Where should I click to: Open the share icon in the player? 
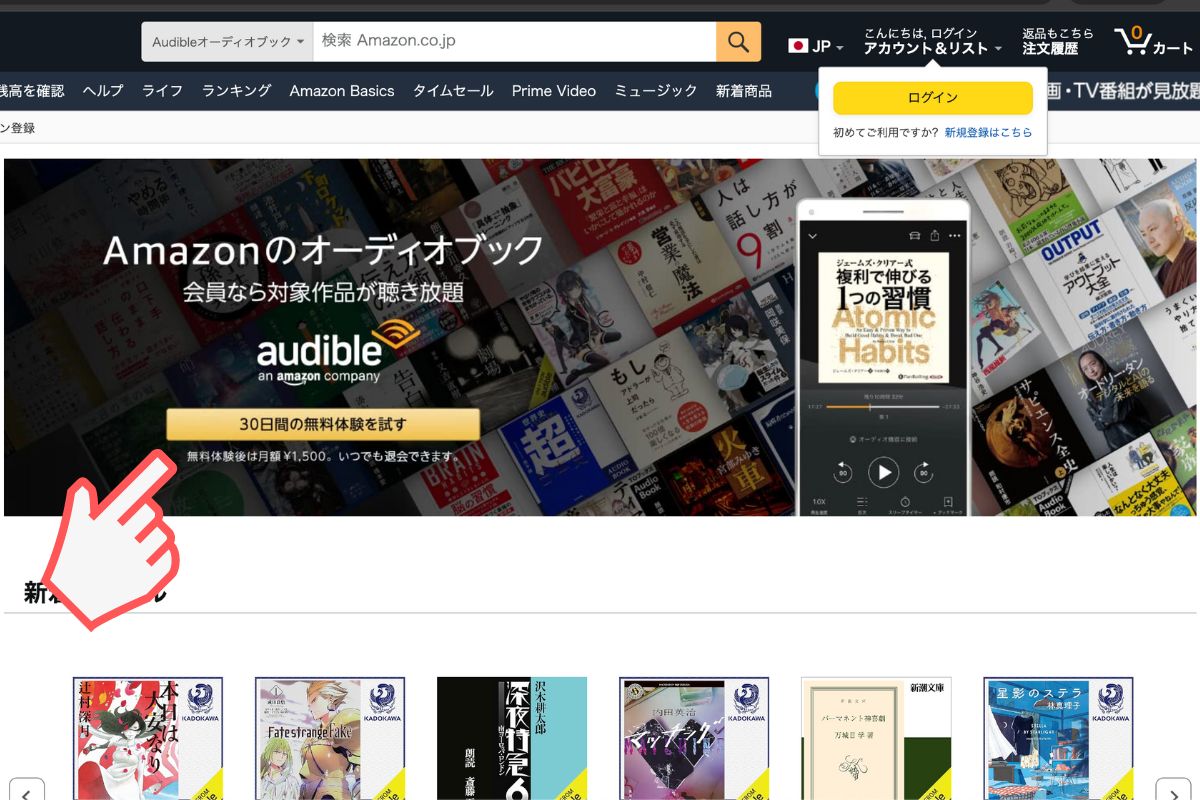coord(934,236)
